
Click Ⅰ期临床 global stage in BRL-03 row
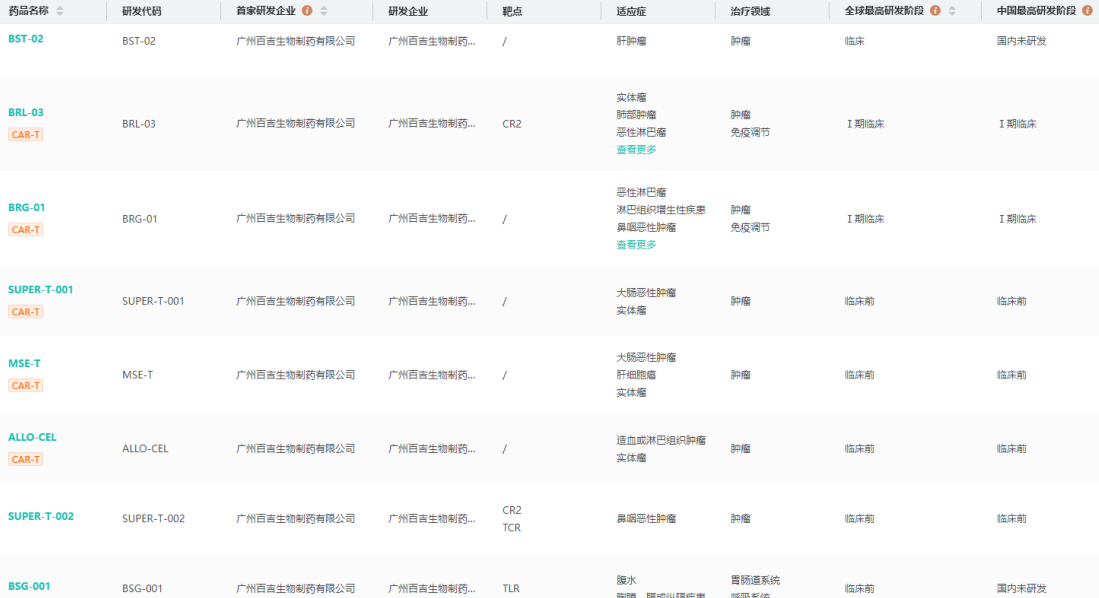point(865,123)
